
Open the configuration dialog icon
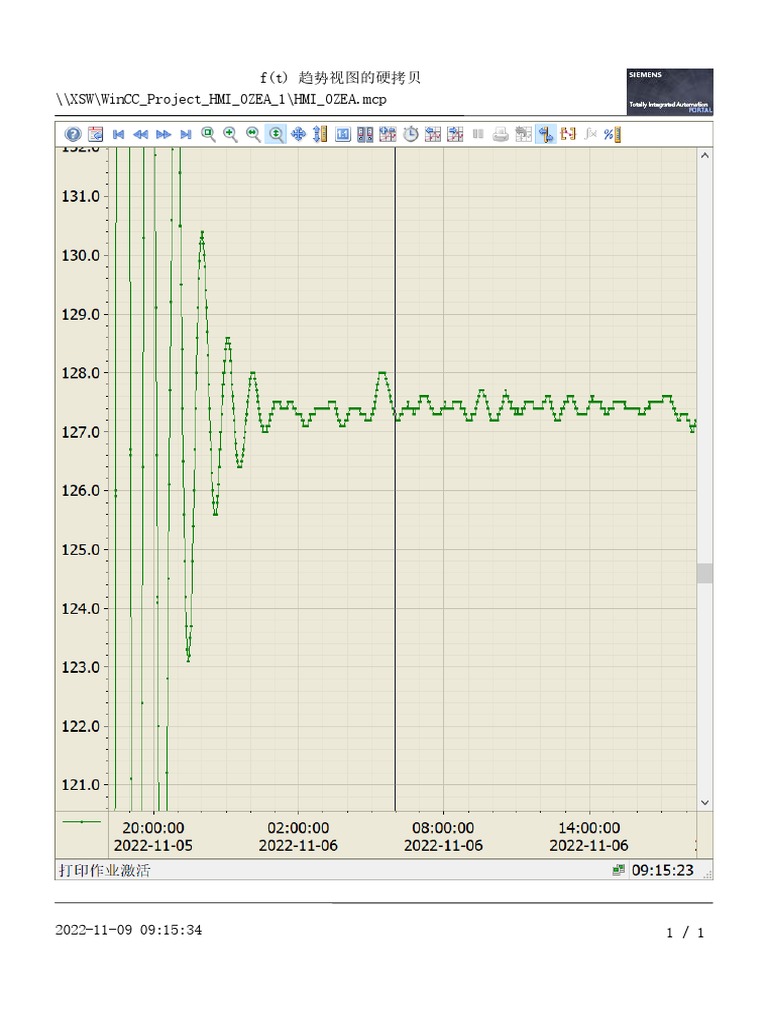point(95,135)
